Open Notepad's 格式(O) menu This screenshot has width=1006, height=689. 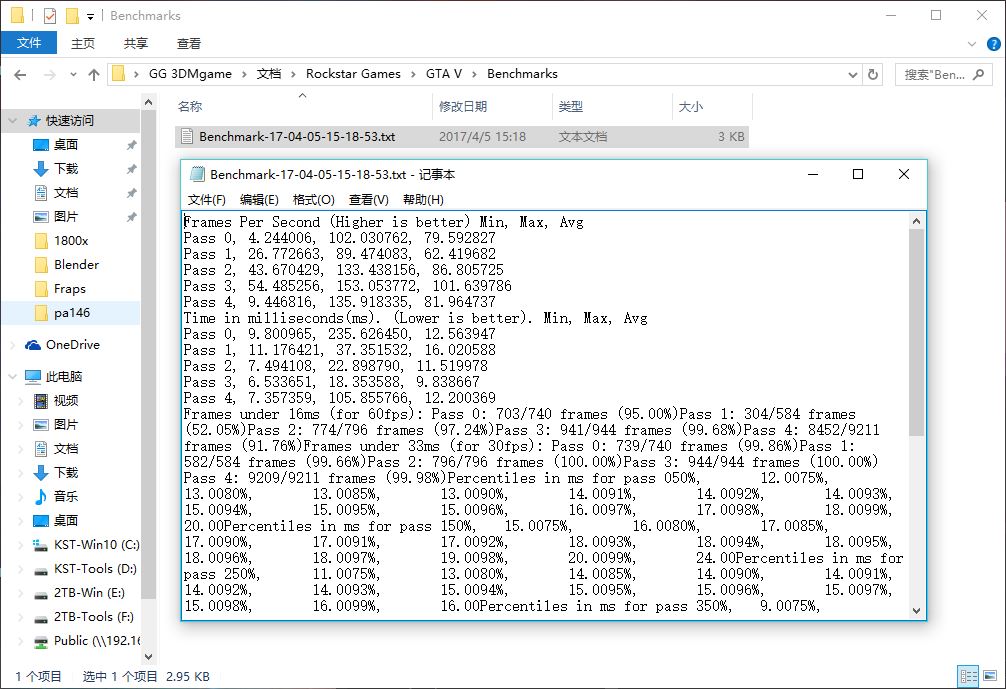coord(313,200)
